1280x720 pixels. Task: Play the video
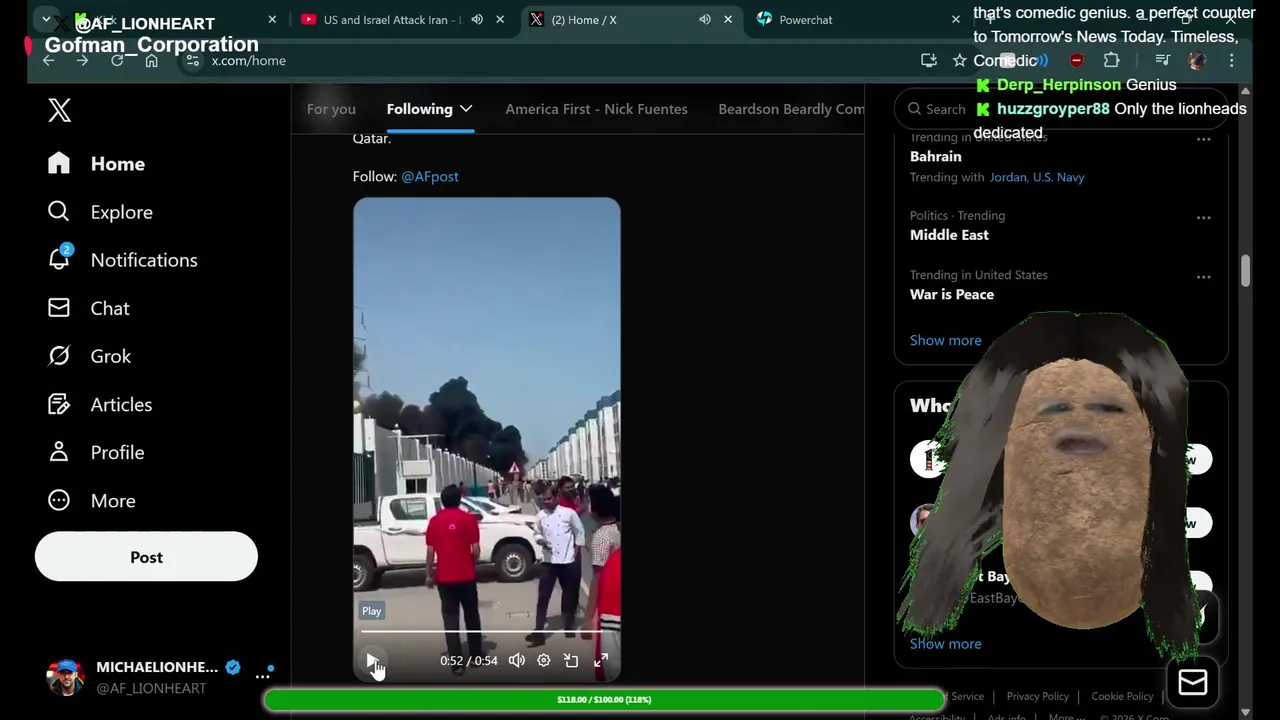372,660
